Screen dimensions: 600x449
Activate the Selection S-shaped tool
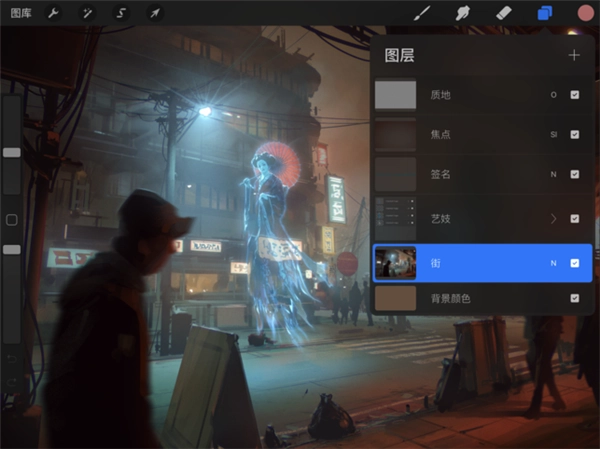point(122,13)
